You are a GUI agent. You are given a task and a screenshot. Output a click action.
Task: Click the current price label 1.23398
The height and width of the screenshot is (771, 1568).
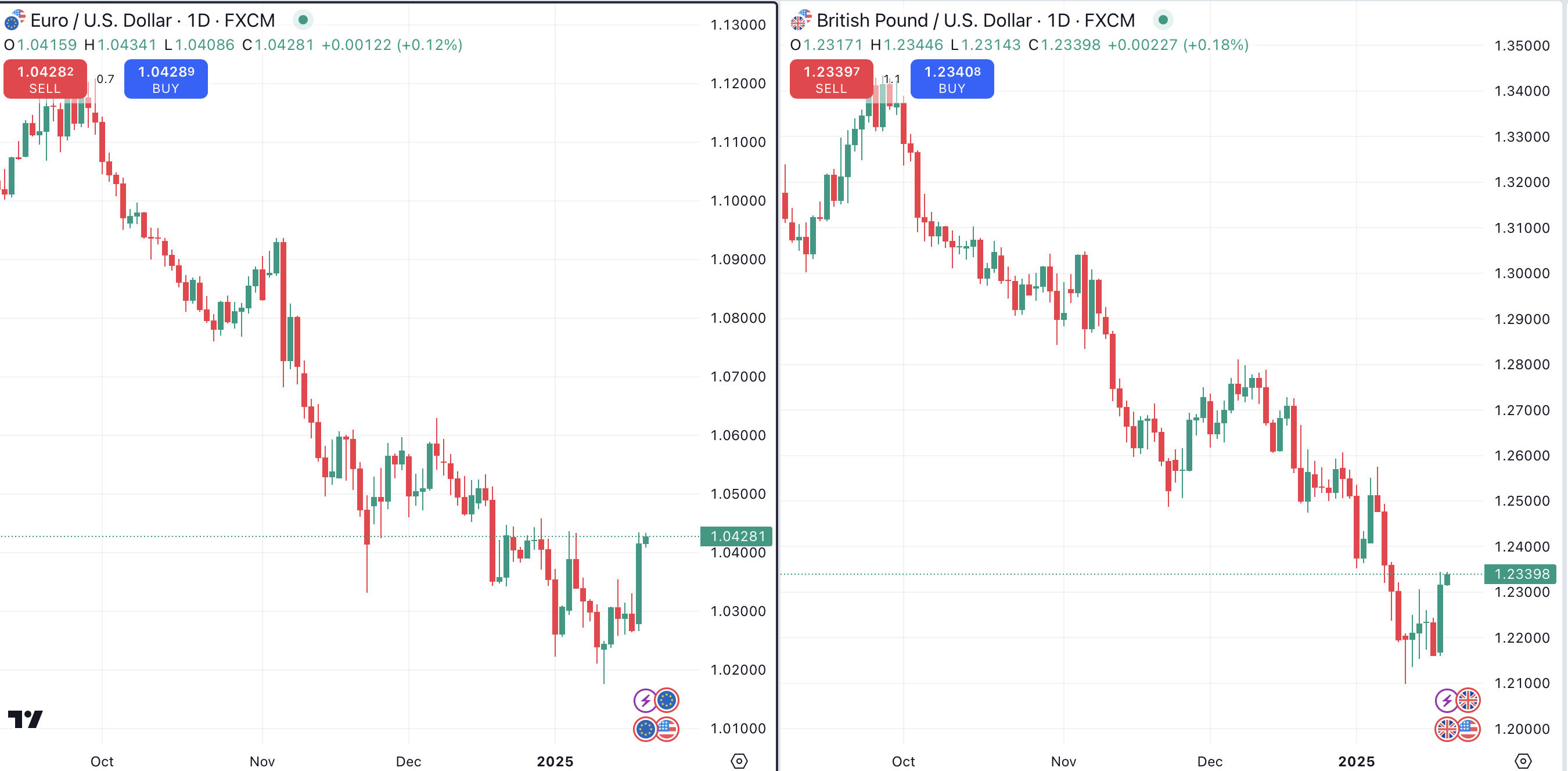(1520, 574)
